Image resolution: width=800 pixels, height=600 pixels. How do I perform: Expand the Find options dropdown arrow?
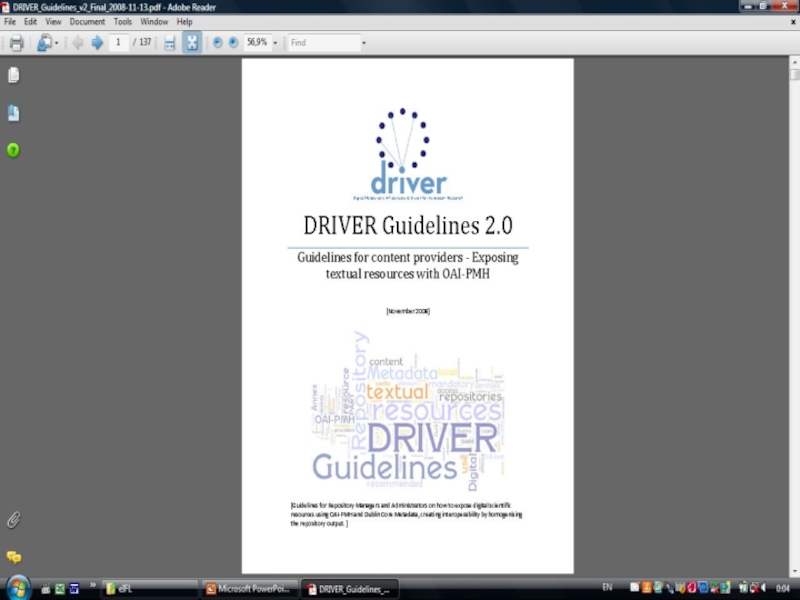(364, 43)
